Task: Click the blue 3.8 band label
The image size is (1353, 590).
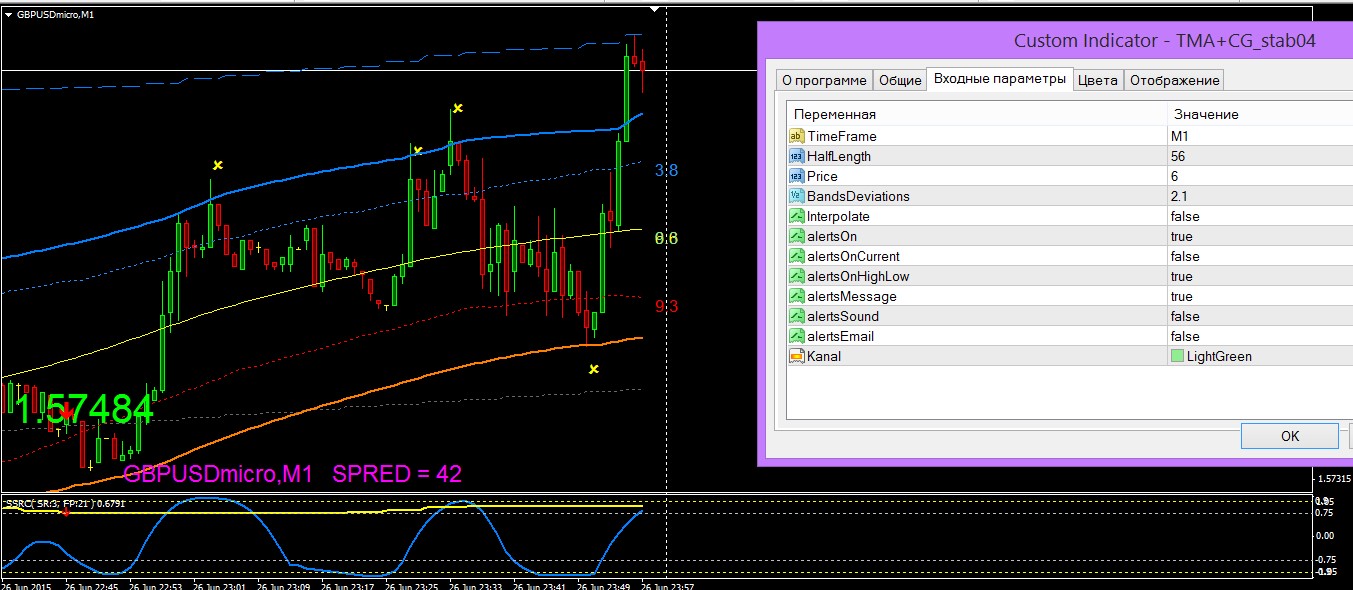Action: pos(667,170)
